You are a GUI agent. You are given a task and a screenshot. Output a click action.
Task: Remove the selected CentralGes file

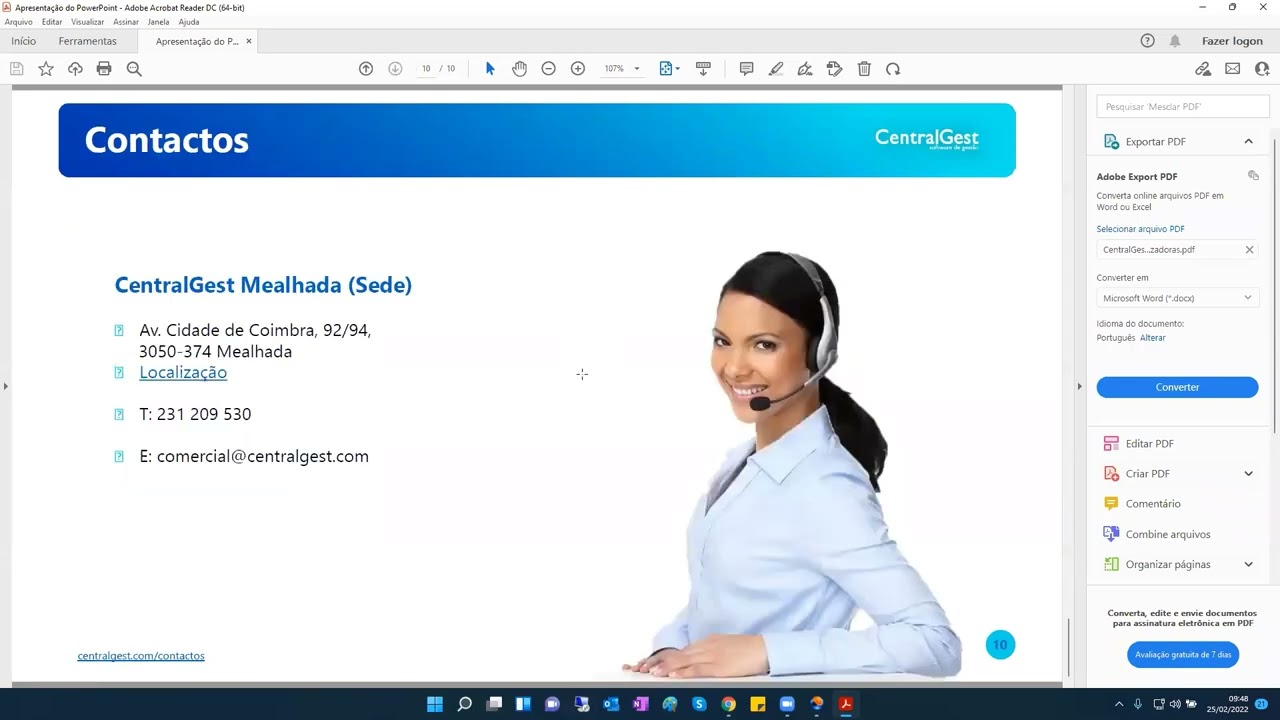1249,250
